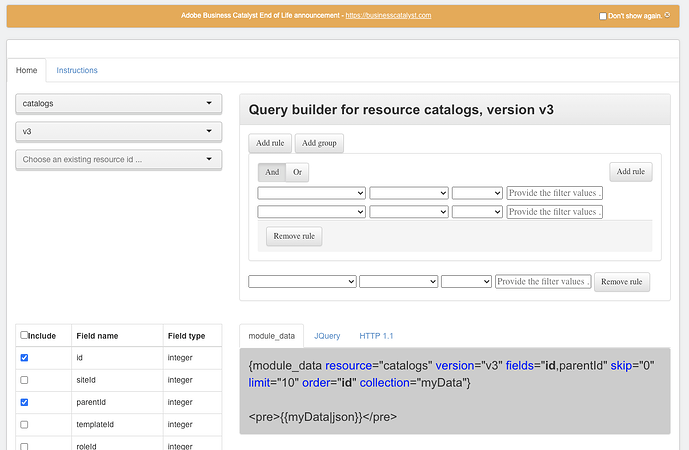
Task: Toggle the Include all header checkbox
Action: click(24, 335)
